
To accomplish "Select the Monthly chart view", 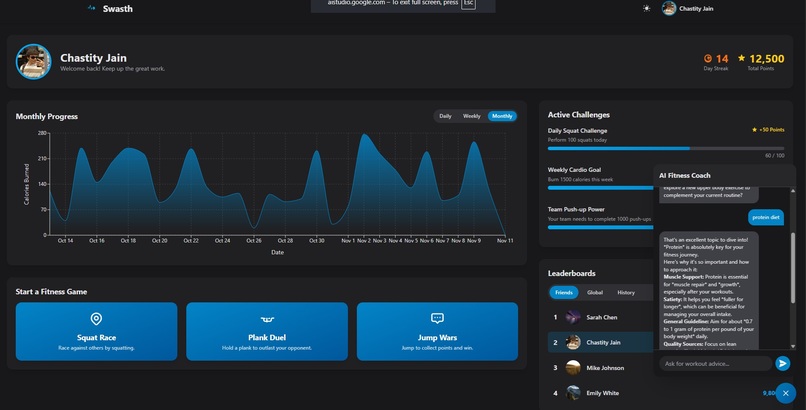I will (x=502, y=116).
